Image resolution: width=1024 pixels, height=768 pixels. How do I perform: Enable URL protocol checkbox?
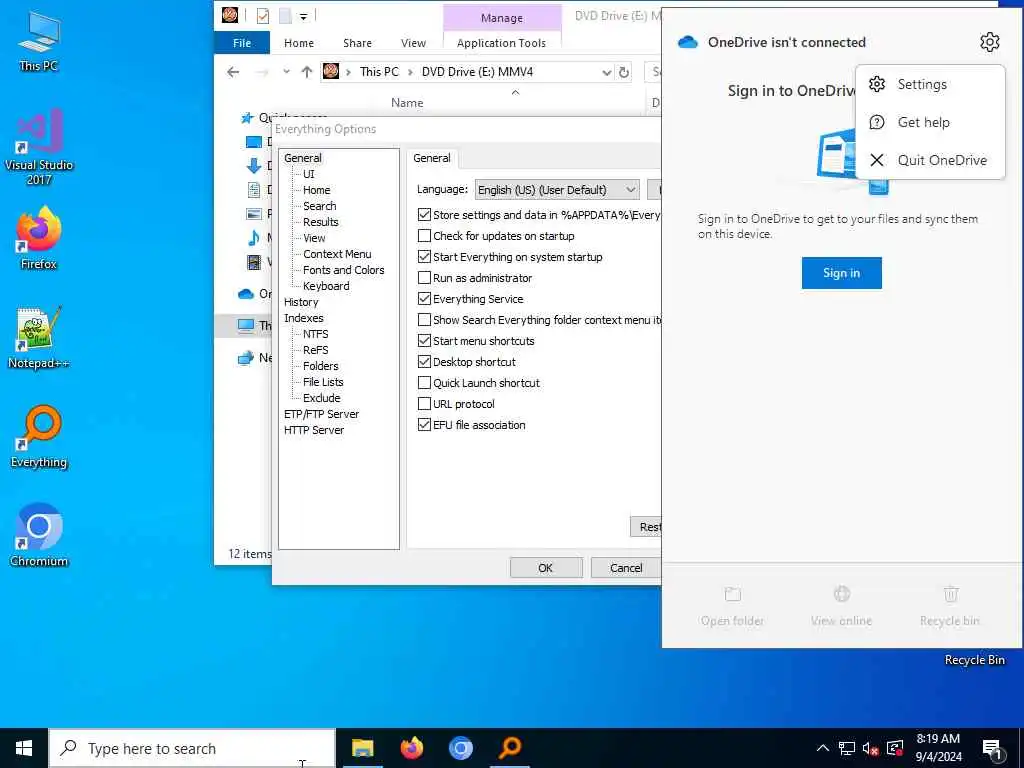tap(424, 404)
